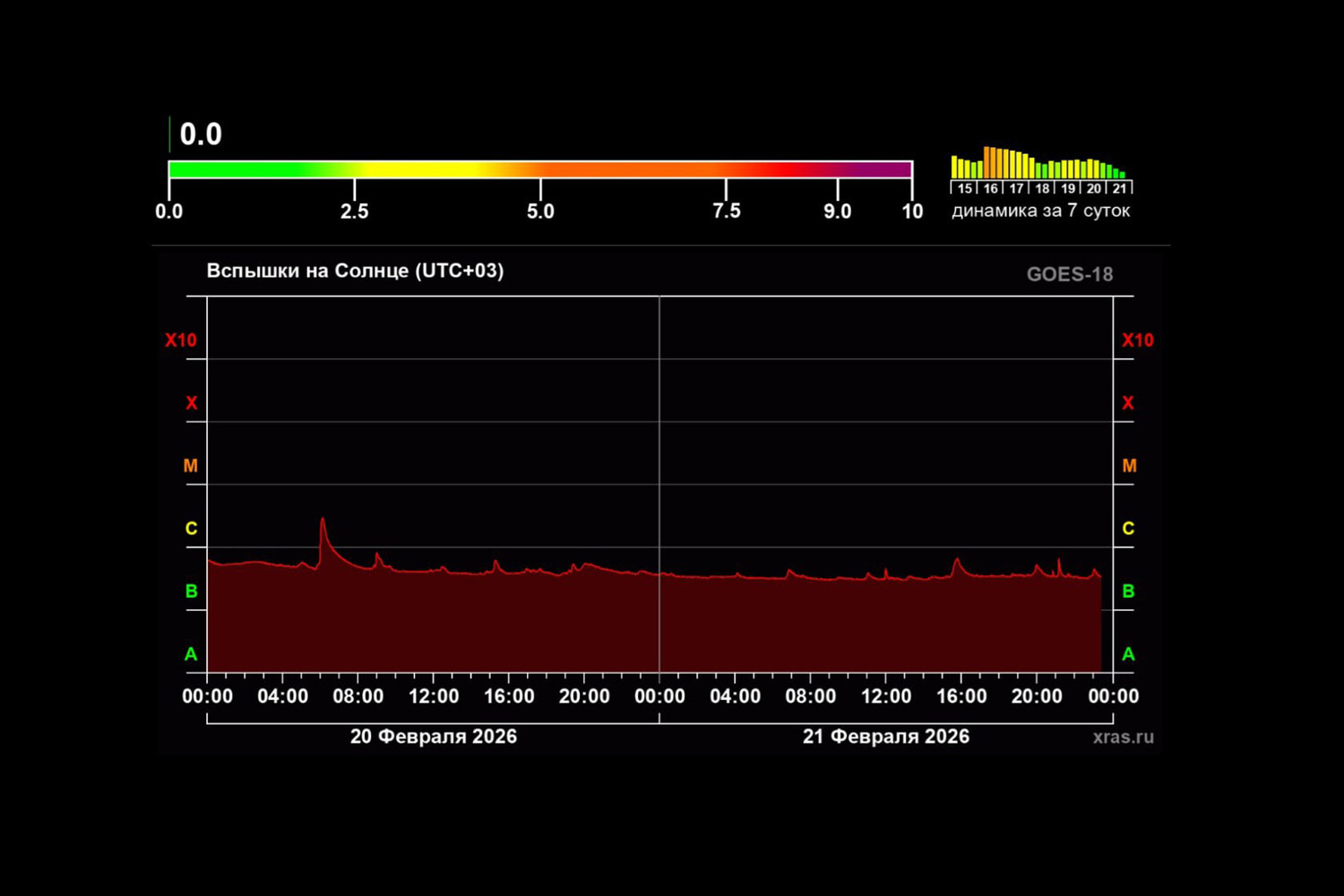Click the 5.0 mark on the activity color scale

pos(540,211)
